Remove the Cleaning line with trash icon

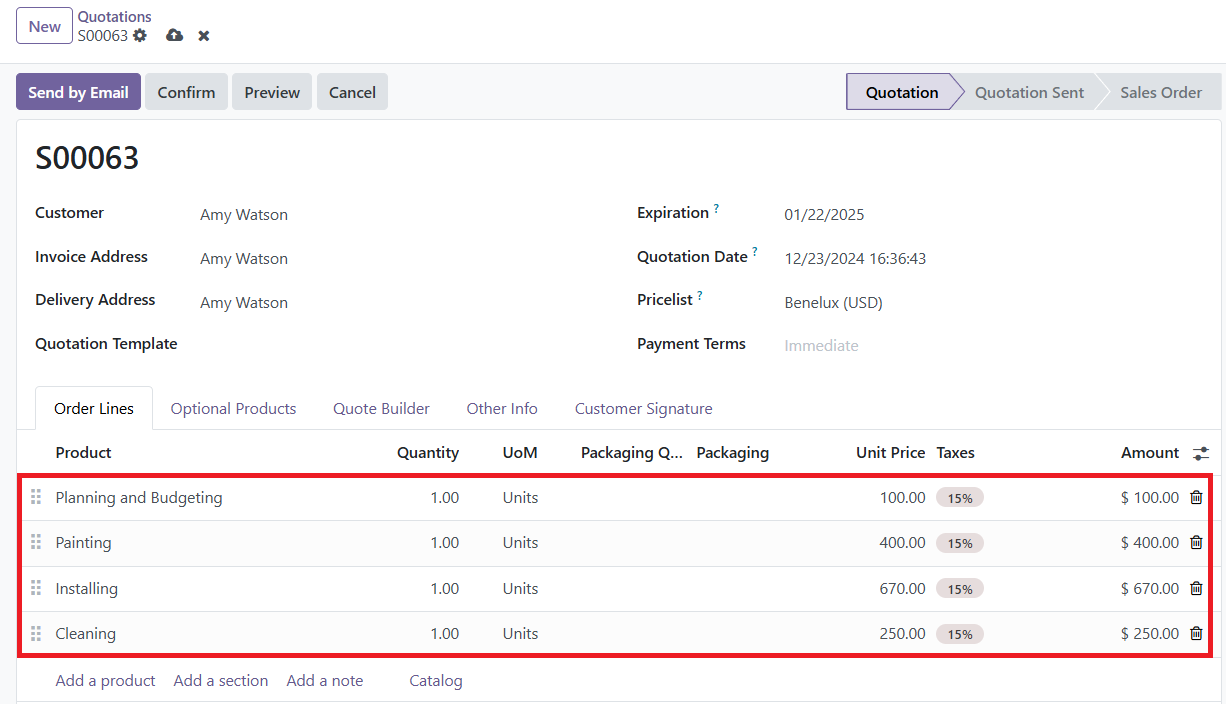(x=1196, y=634)
